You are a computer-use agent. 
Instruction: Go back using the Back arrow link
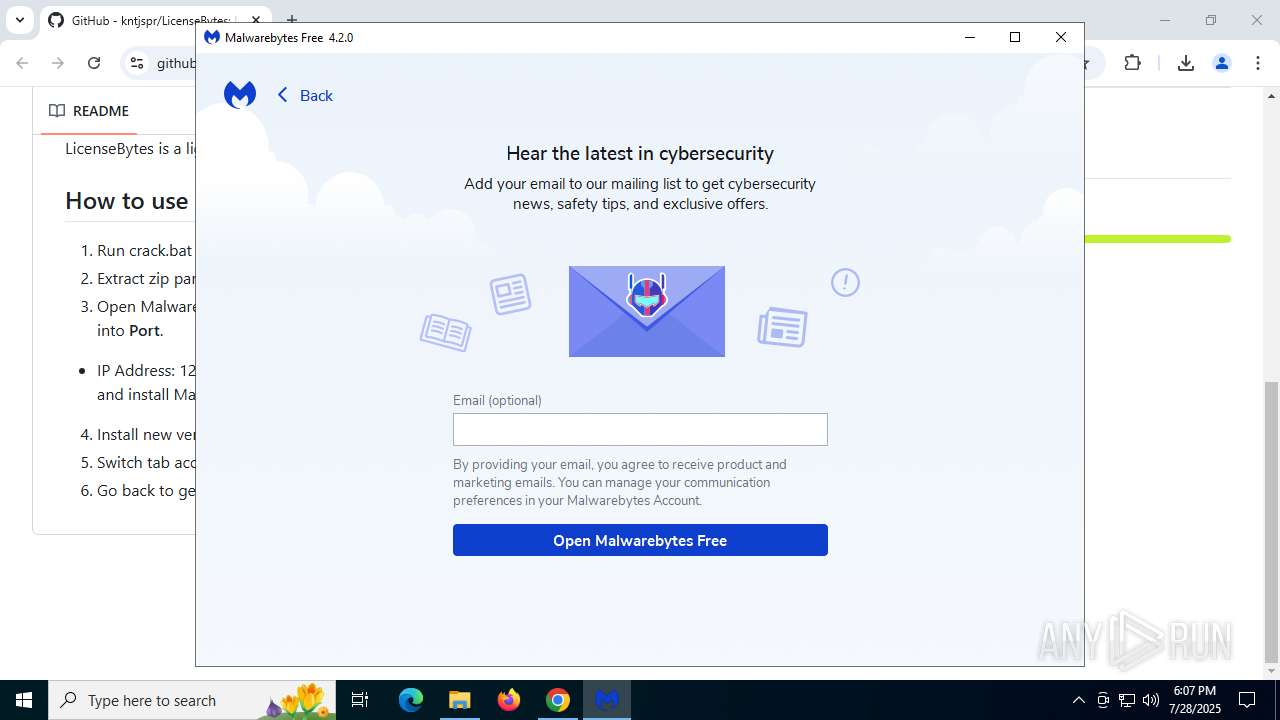305,95
